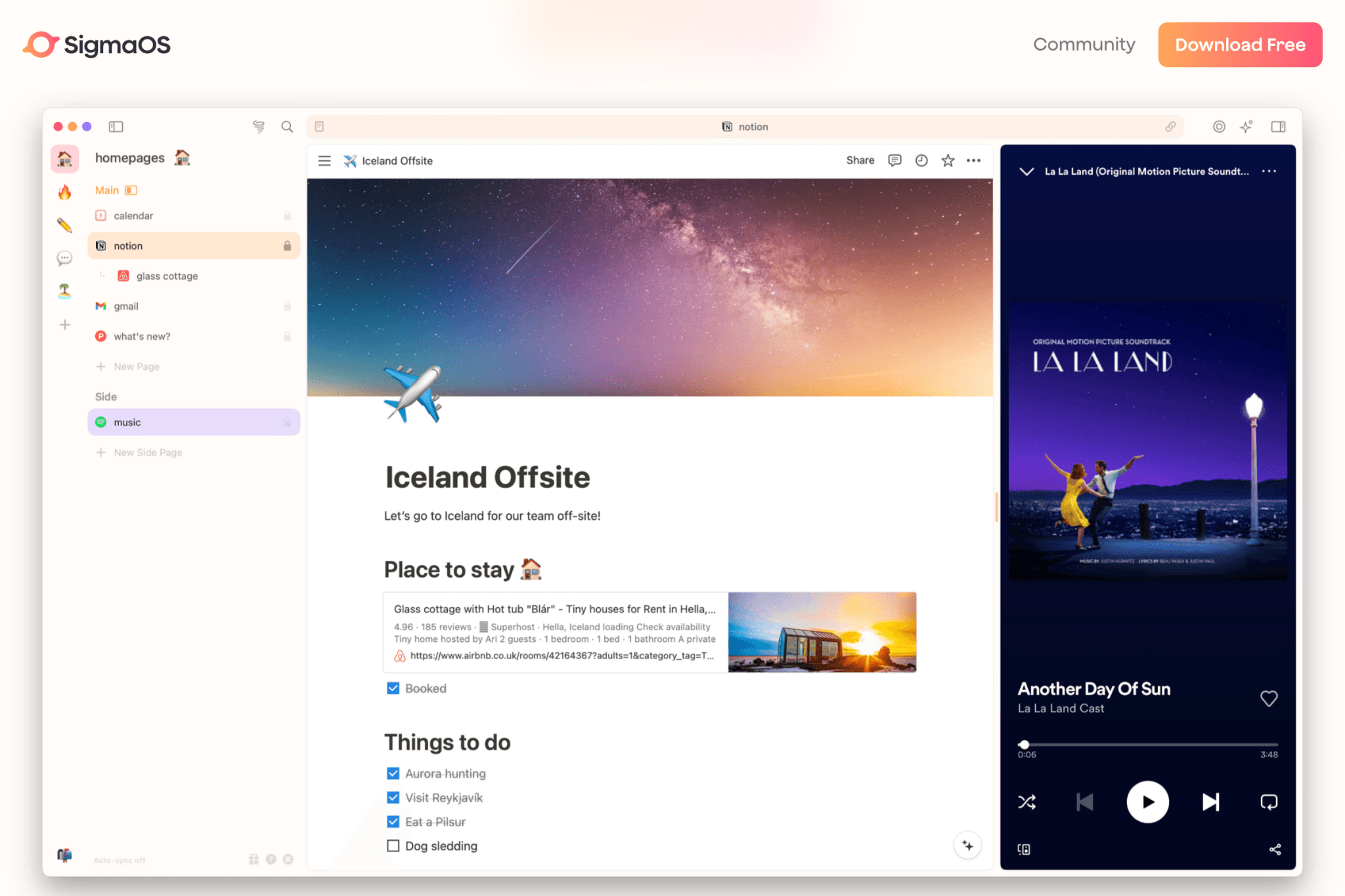Select the chat bubble workspace icon
The height and width of the screenshot is (896, 1345).
(x=64, y=257)
